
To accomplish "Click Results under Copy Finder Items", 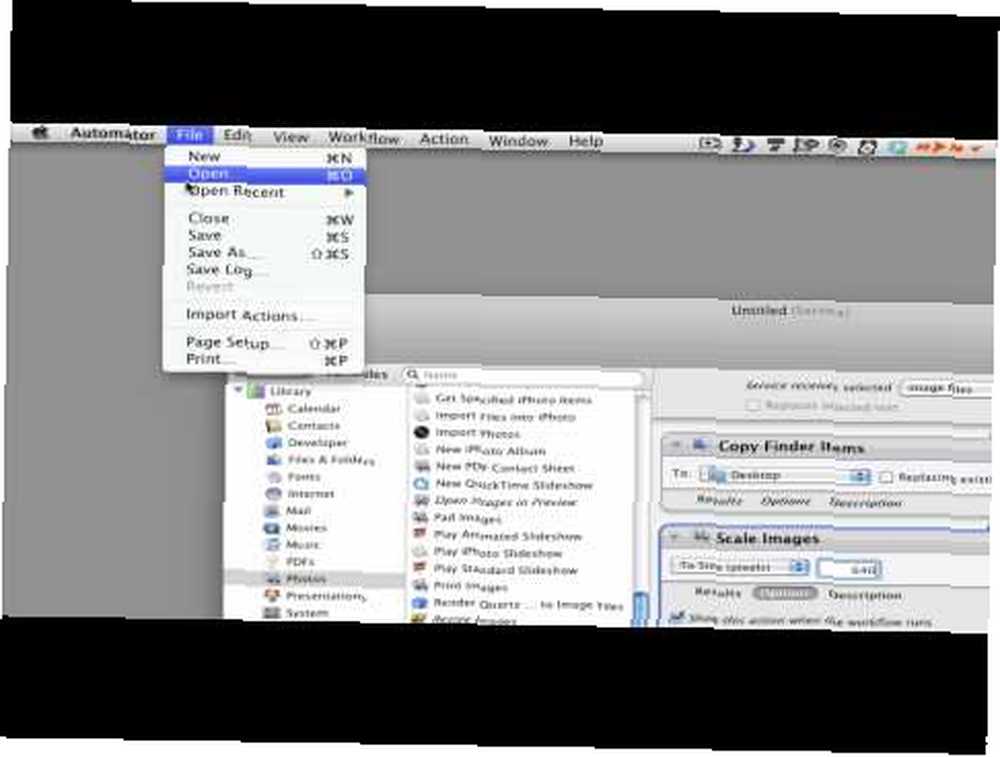I will 719,500.
